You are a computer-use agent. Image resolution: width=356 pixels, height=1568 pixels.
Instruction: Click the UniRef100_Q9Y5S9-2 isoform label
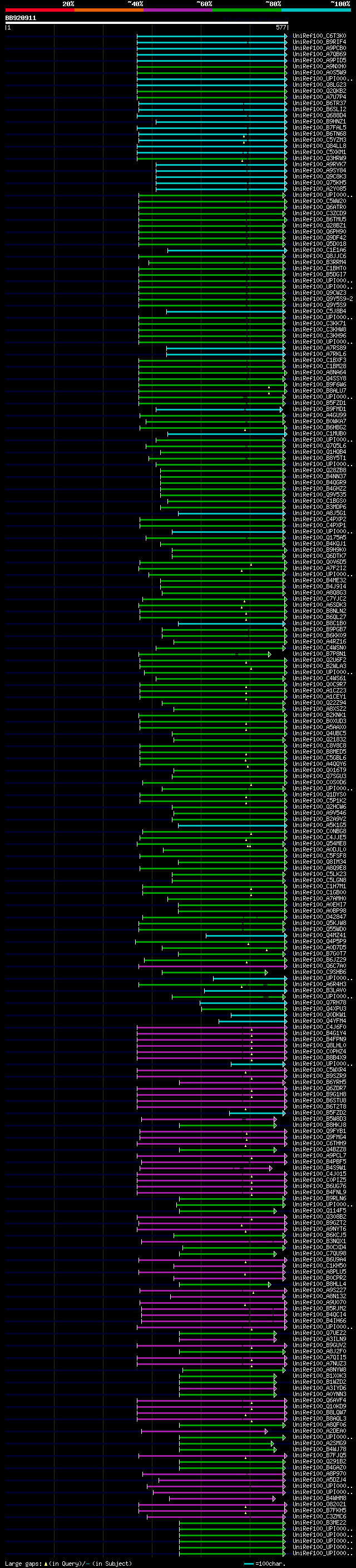[x=323, y=299]
